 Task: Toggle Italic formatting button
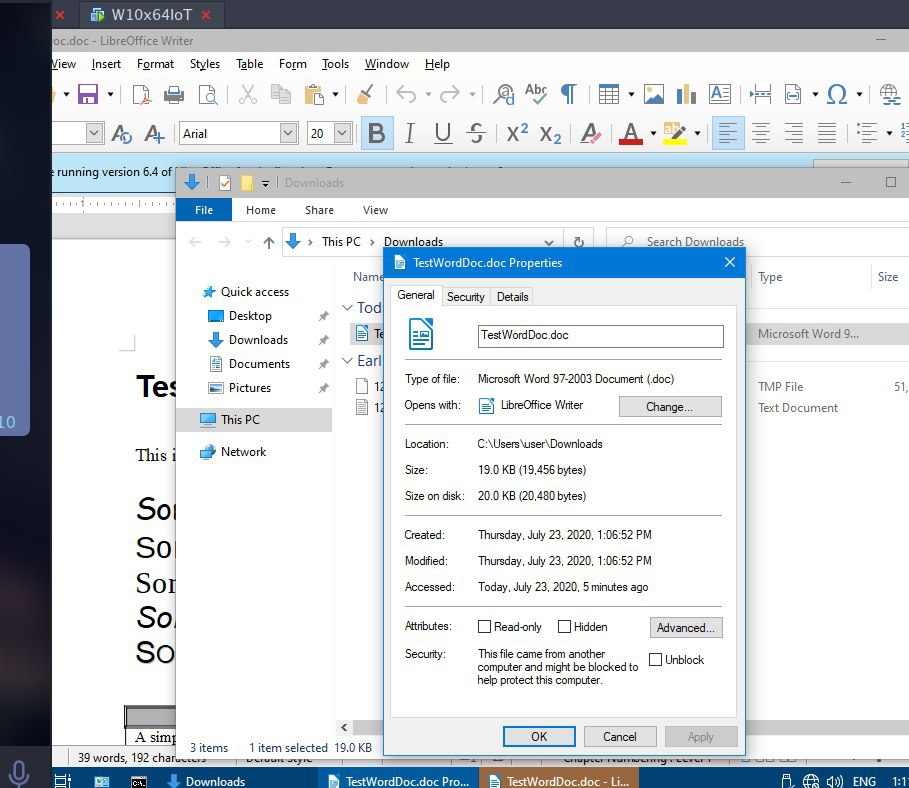tap(409, 133)
